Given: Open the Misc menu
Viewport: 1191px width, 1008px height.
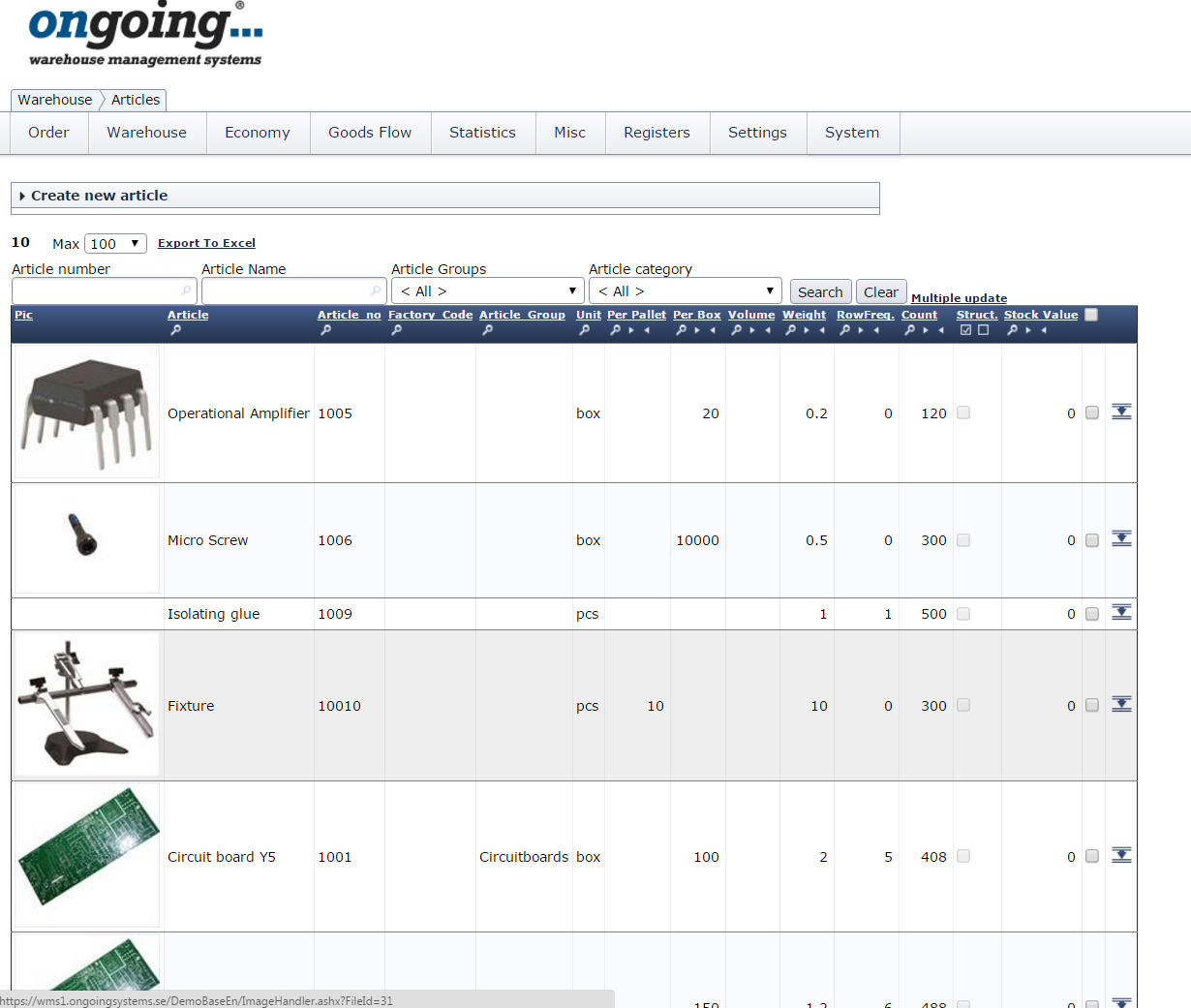Looking at the screenshot, I should click(x=570, y=133).
